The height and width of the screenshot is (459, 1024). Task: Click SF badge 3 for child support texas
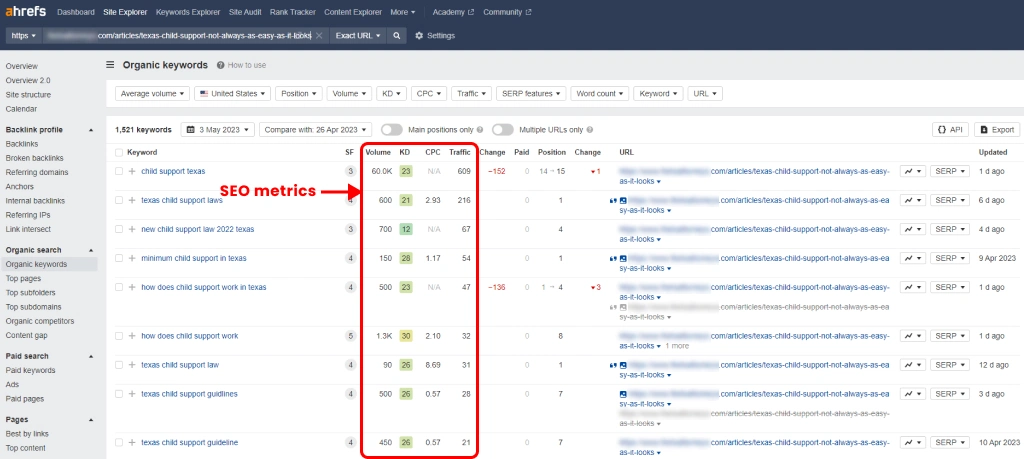[x=351, y=171]
